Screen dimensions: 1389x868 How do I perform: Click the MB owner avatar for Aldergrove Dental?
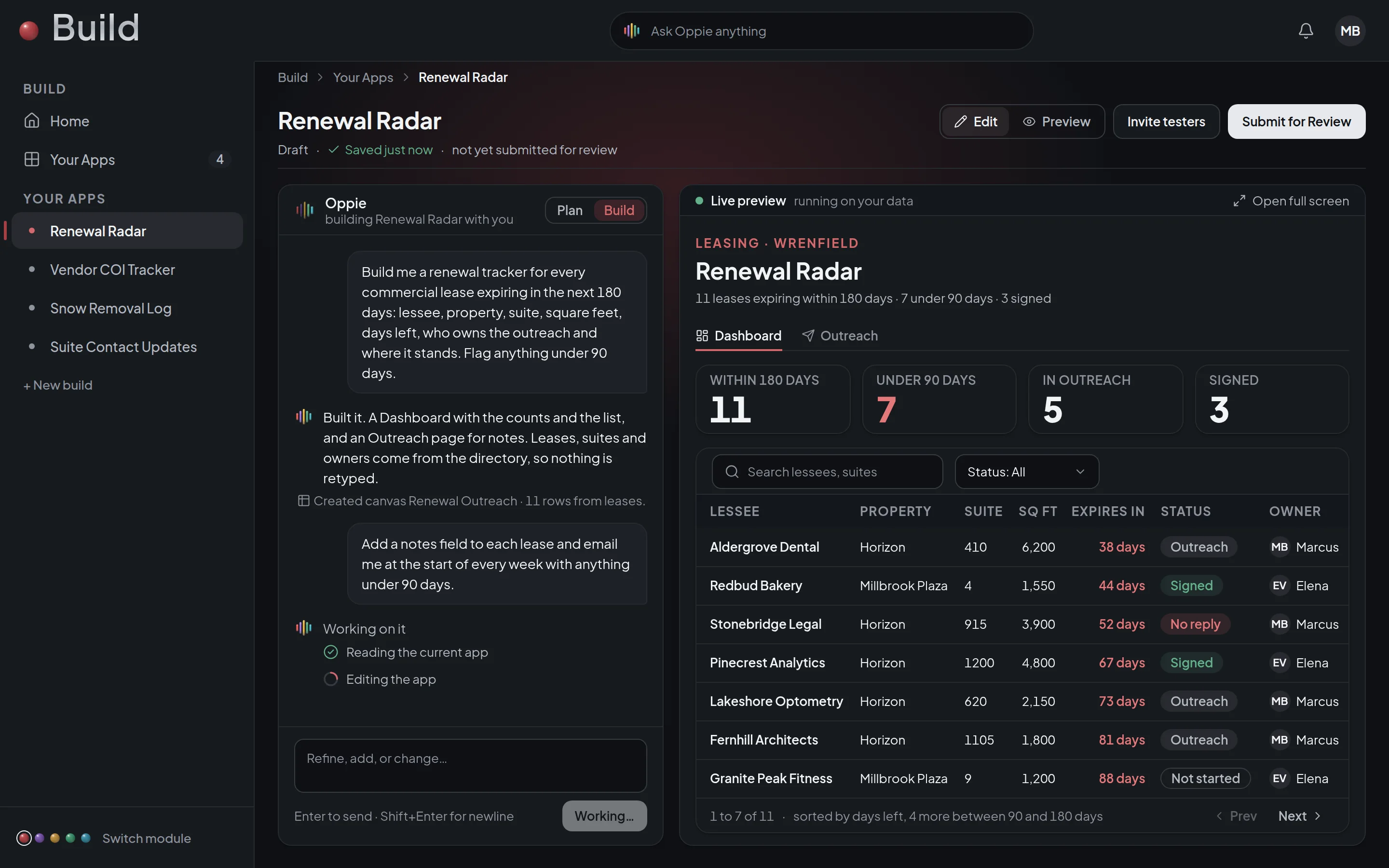1280,547
